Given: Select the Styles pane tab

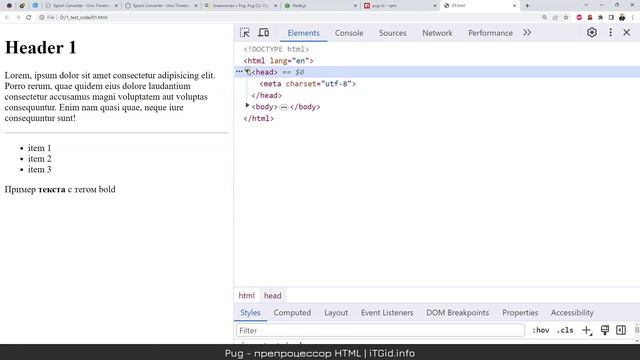Looking at the screenshot, I should [250, 313].
